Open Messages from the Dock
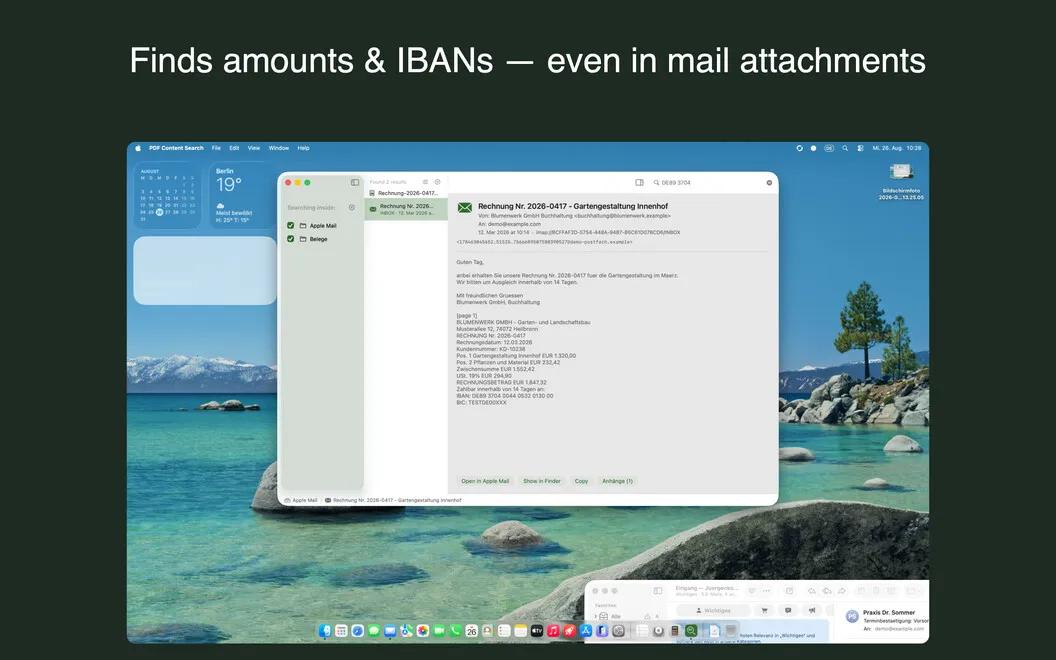 click(374, 631)
